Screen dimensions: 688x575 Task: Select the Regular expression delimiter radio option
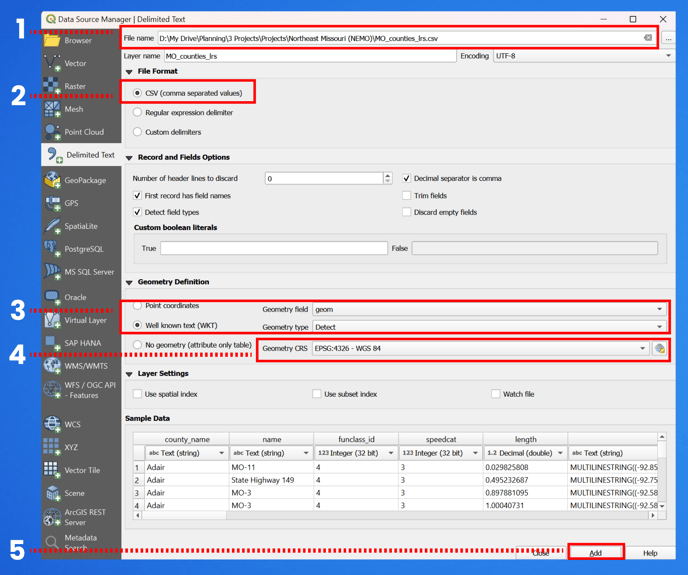pos(138,113)
